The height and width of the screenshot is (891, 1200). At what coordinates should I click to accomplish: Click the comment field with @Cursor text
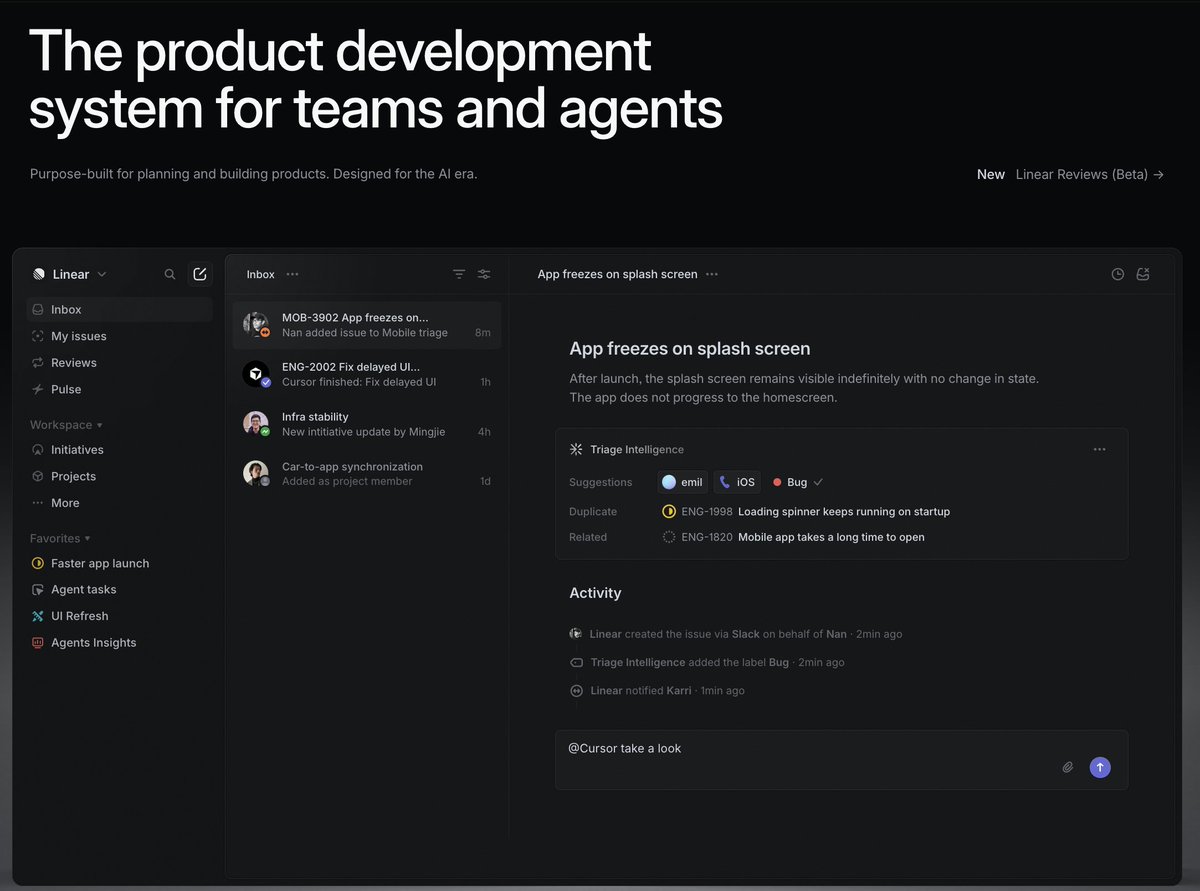pyautogui.click(x=841, y=760)
